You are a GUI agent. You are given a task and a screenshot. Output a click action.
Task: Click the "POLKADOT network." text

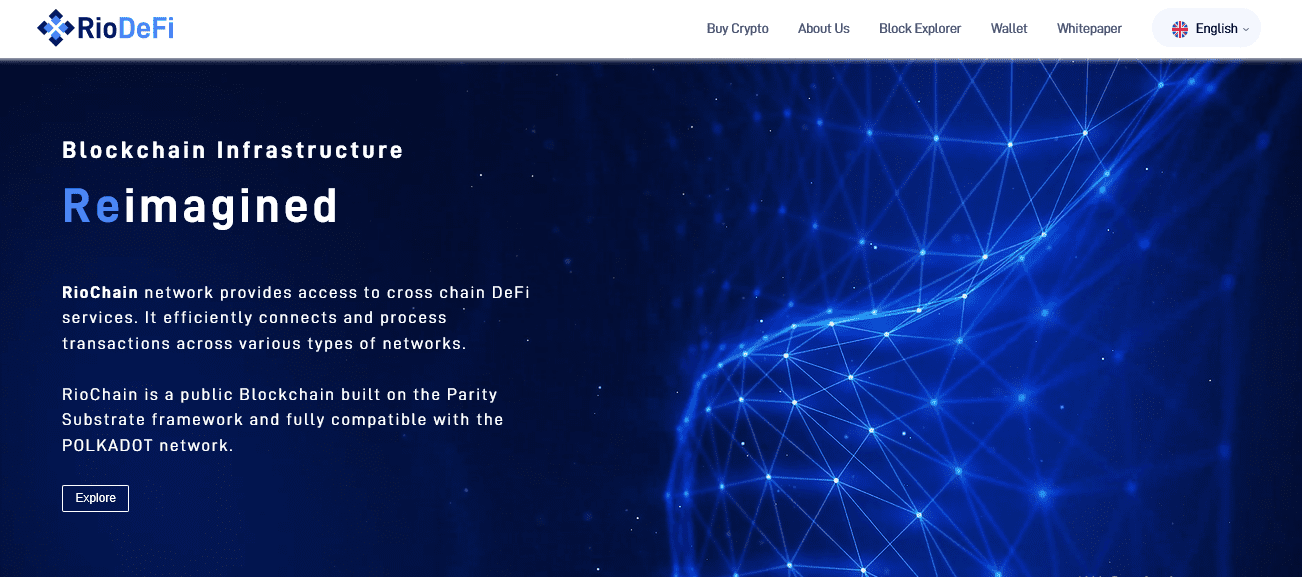coord(148,446)
